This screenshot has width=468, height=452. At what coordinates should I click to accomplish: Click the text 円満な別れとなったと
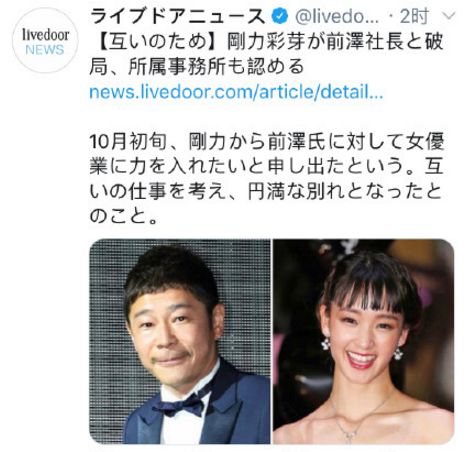coord(345,191)
